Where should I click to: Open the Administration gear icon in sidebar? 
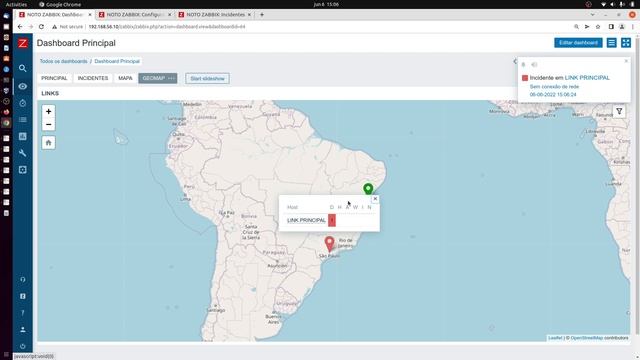23,170
